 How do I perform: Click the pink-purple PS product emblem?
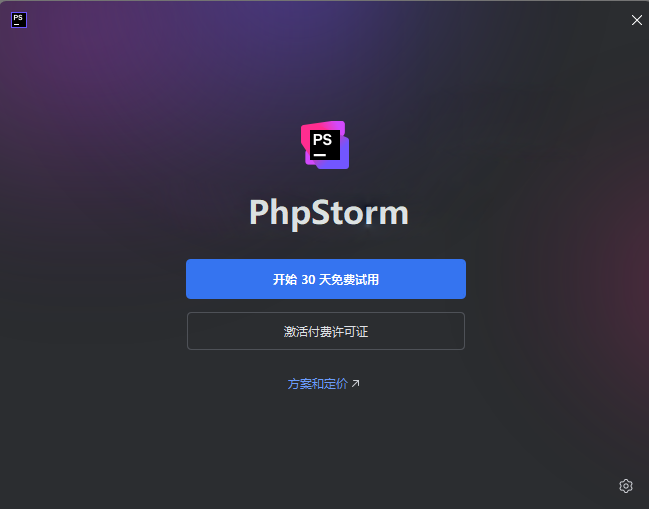(x=325, y=145)
